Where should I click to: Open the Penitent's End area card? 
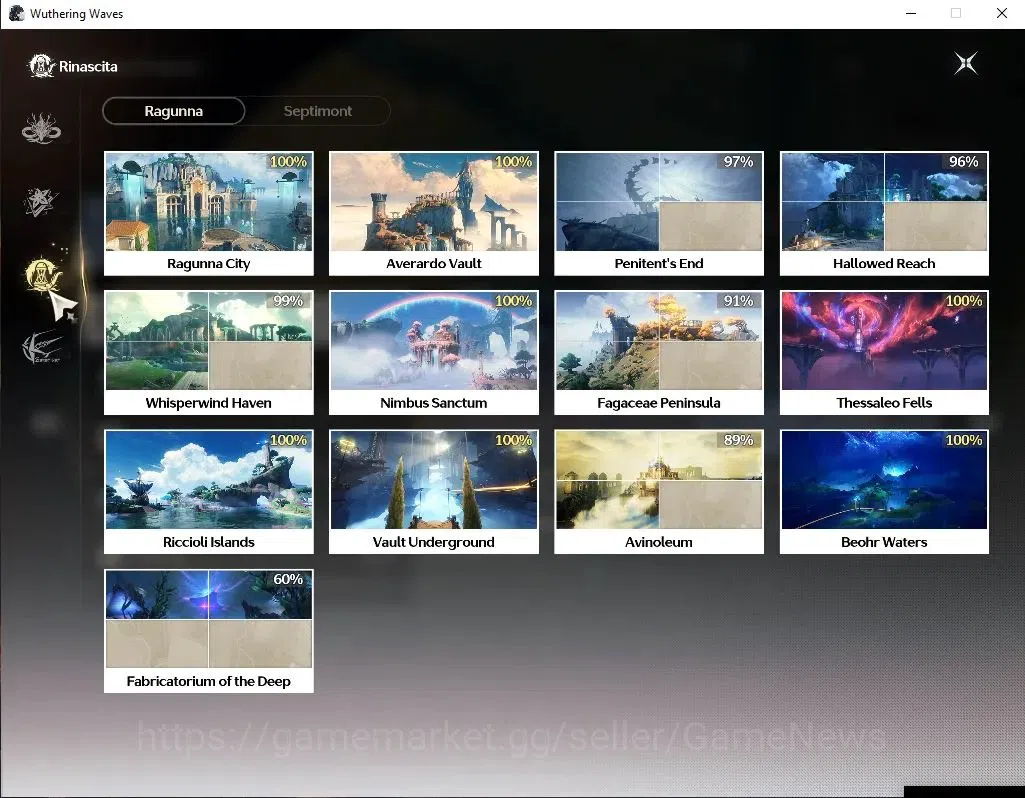pos(659,214)
